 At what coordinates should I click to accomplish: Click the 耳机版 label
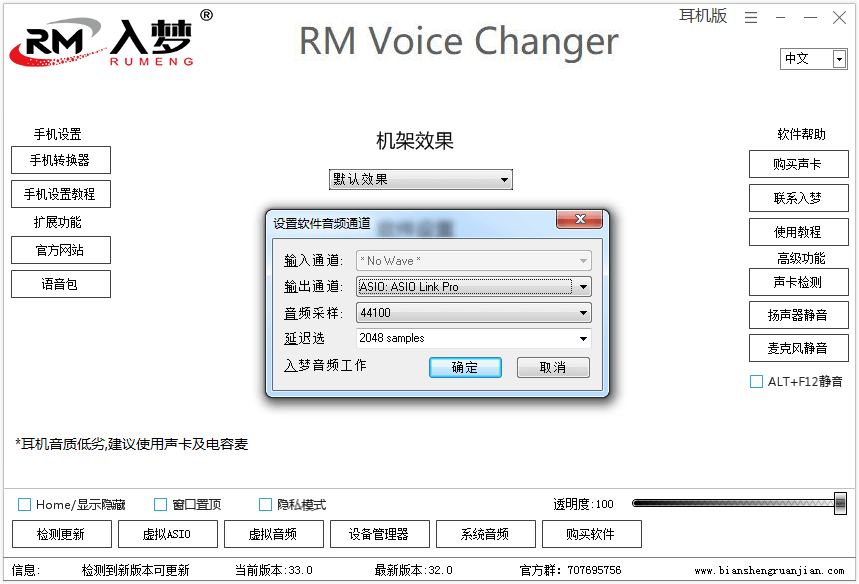pyautogui.click(x=703, y=15)
